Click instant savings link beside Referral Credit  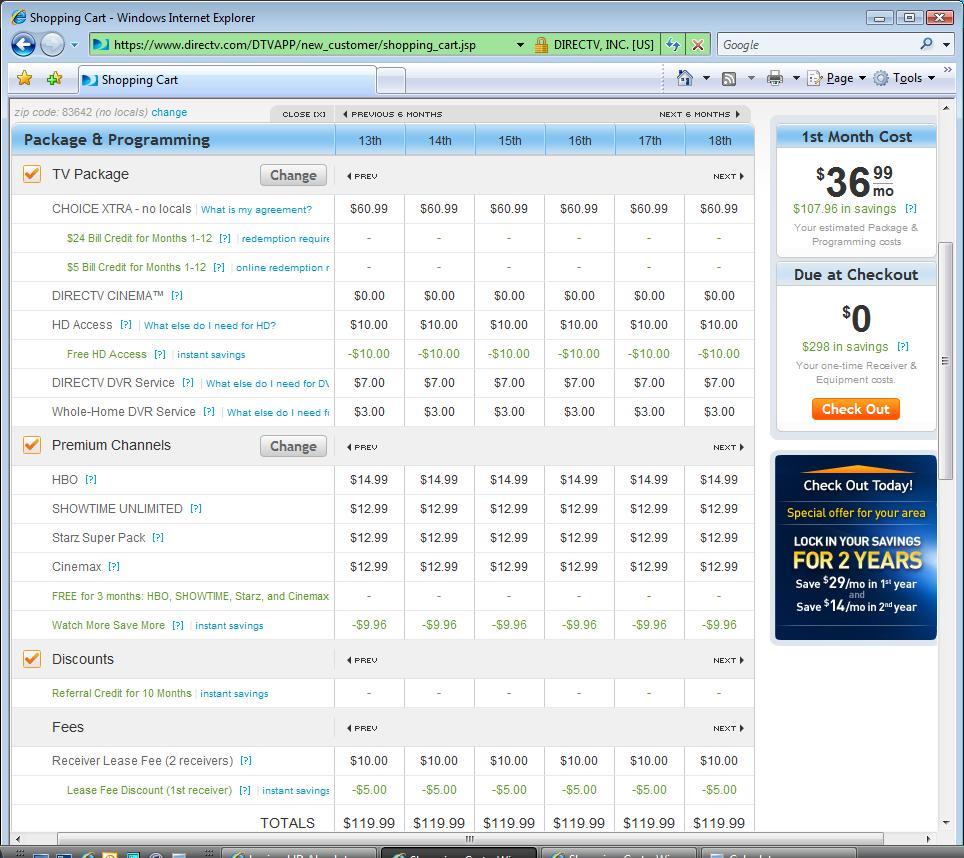click(x=234, y=694)
